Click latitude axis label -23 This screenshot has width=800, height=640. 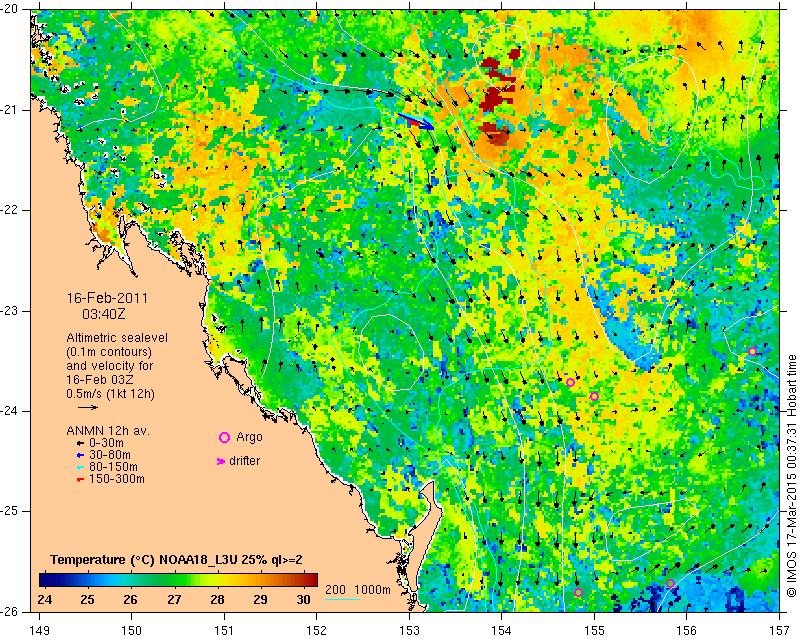pos(11,311)
